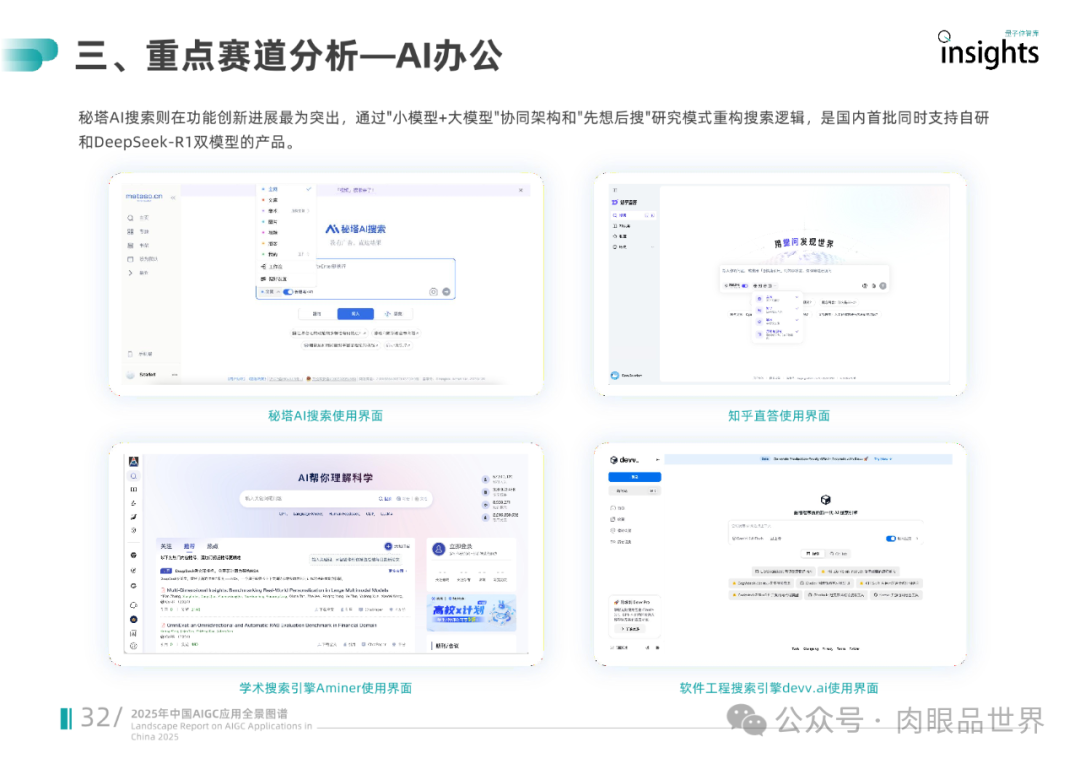Click the user avatar at 知乎直答 sidebar bottom
The height and width of the screenshot is (764, 1080).
[615, 375]
